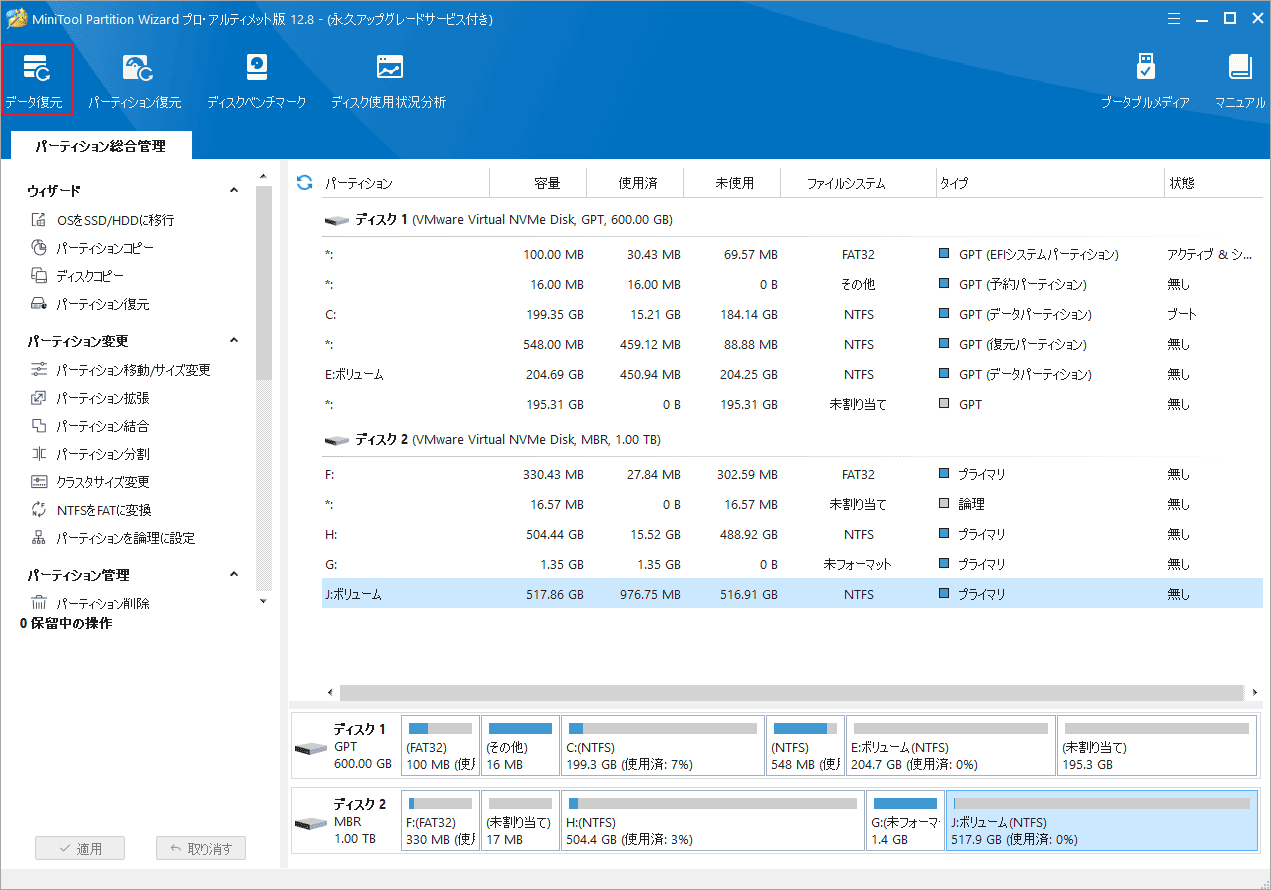Click the refresh icon beside パーティション header
Viewport: 1271px width, 890px height.
pos(305,183)
